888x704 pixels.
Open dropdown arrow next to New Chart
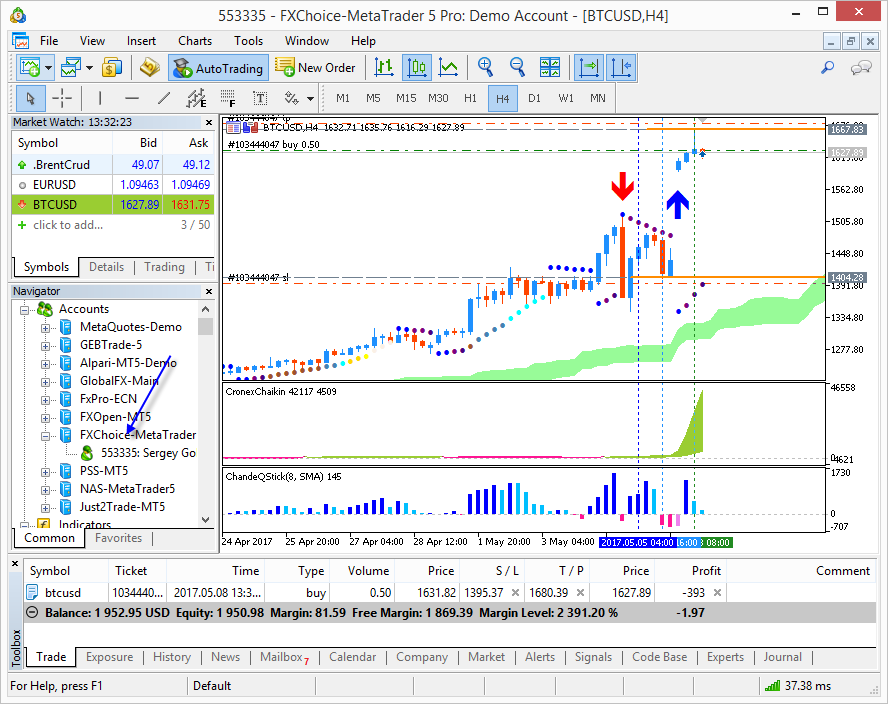(x=49, y=68)
